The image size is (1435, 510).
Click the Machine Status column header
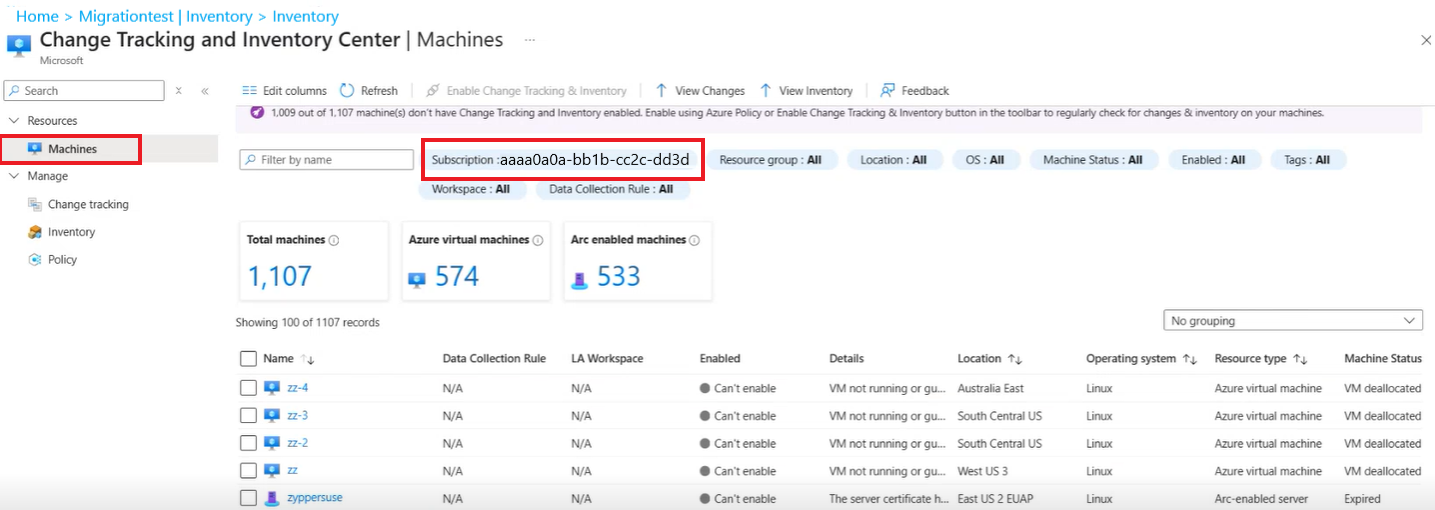[1383, 358]
